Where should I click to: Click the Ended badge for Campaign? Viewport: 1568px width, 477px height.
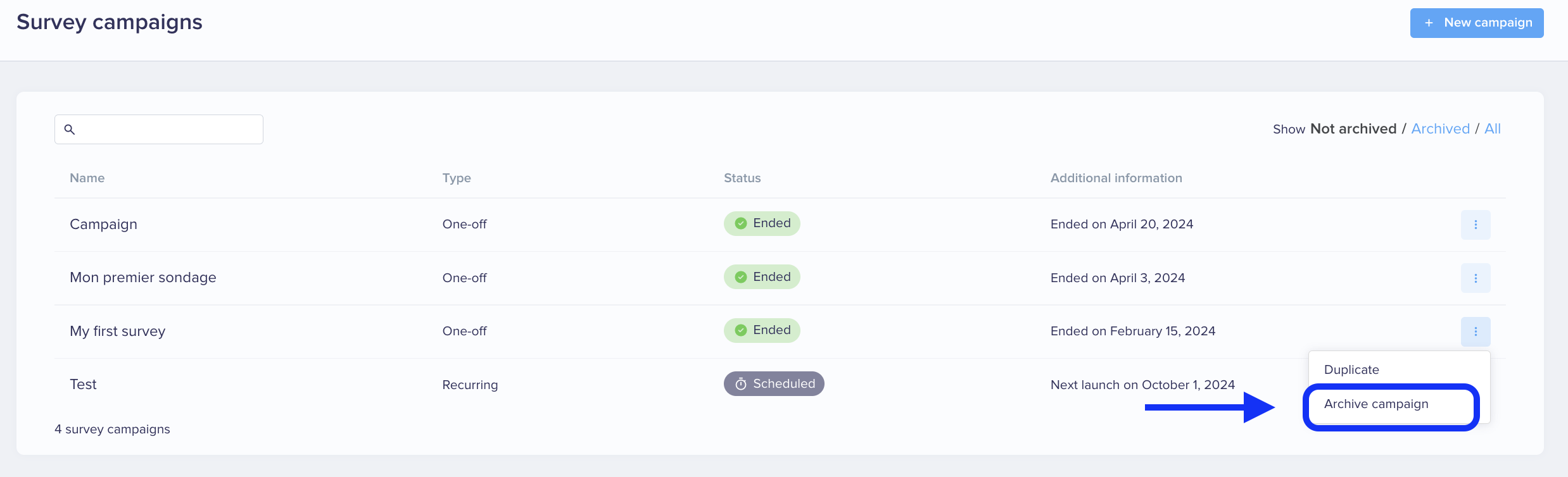coord(762,223)
